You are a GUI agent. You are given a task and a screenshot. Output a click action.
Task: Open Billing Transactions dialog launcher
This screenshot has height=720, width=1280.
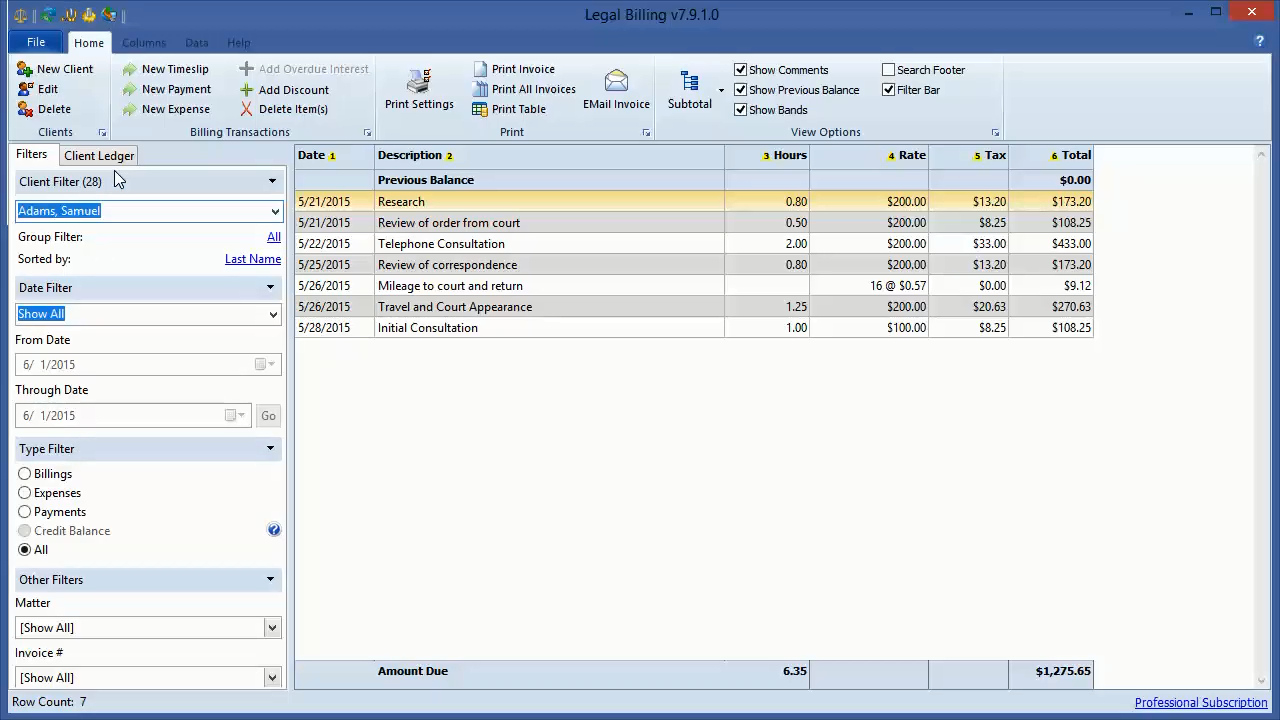(367, 133)
